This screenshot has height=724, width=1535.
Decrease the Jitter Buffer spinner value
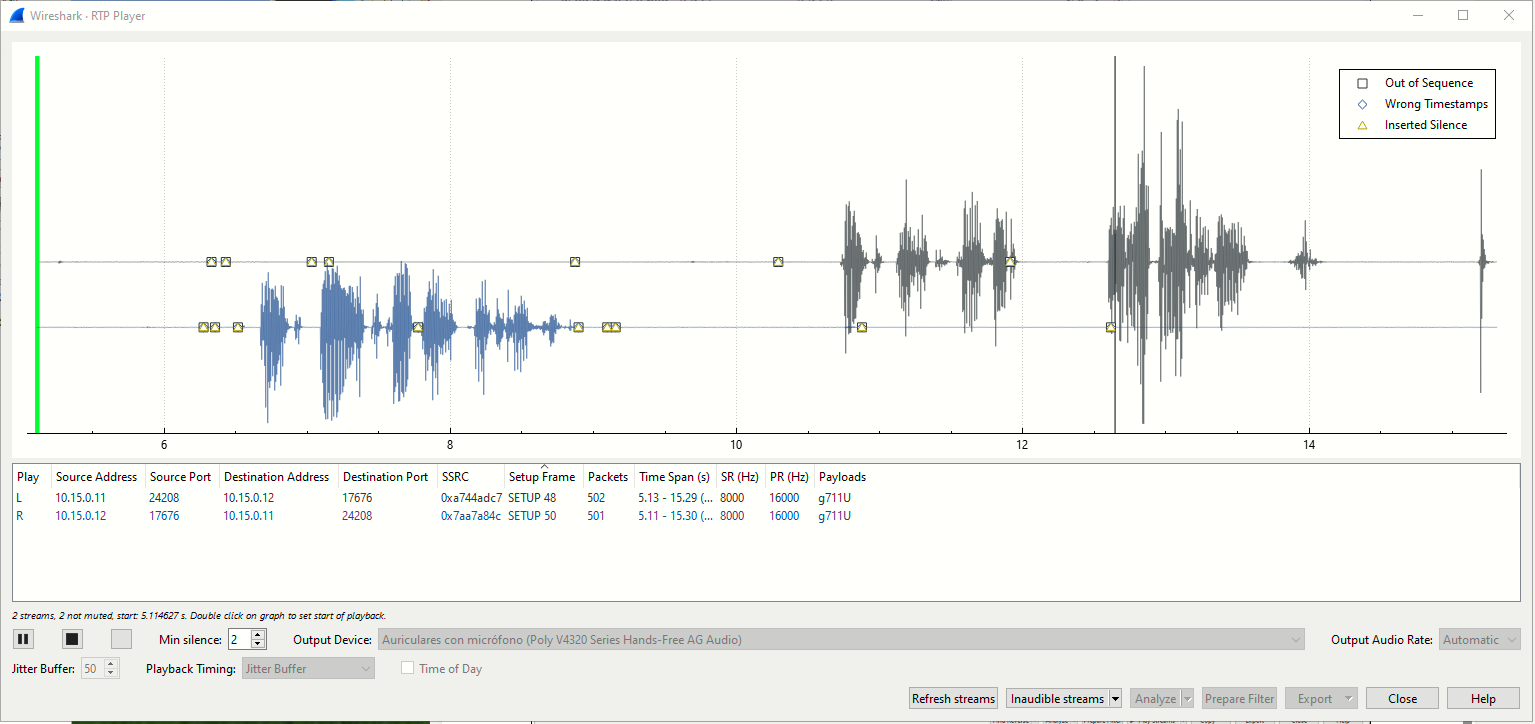[111, 673]
